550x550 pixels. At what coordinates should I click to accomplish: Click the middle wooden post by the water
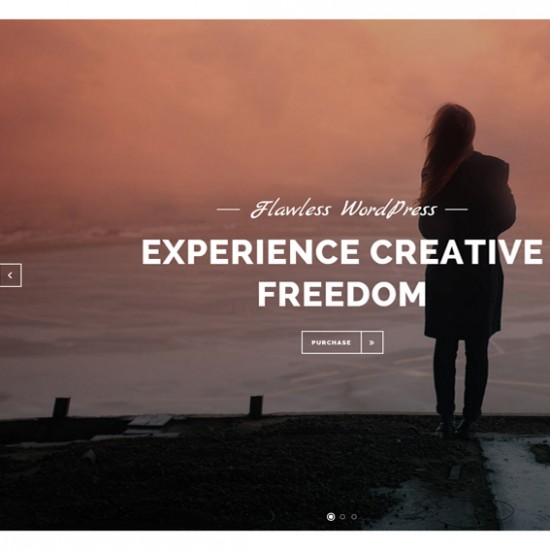point(256,407)
